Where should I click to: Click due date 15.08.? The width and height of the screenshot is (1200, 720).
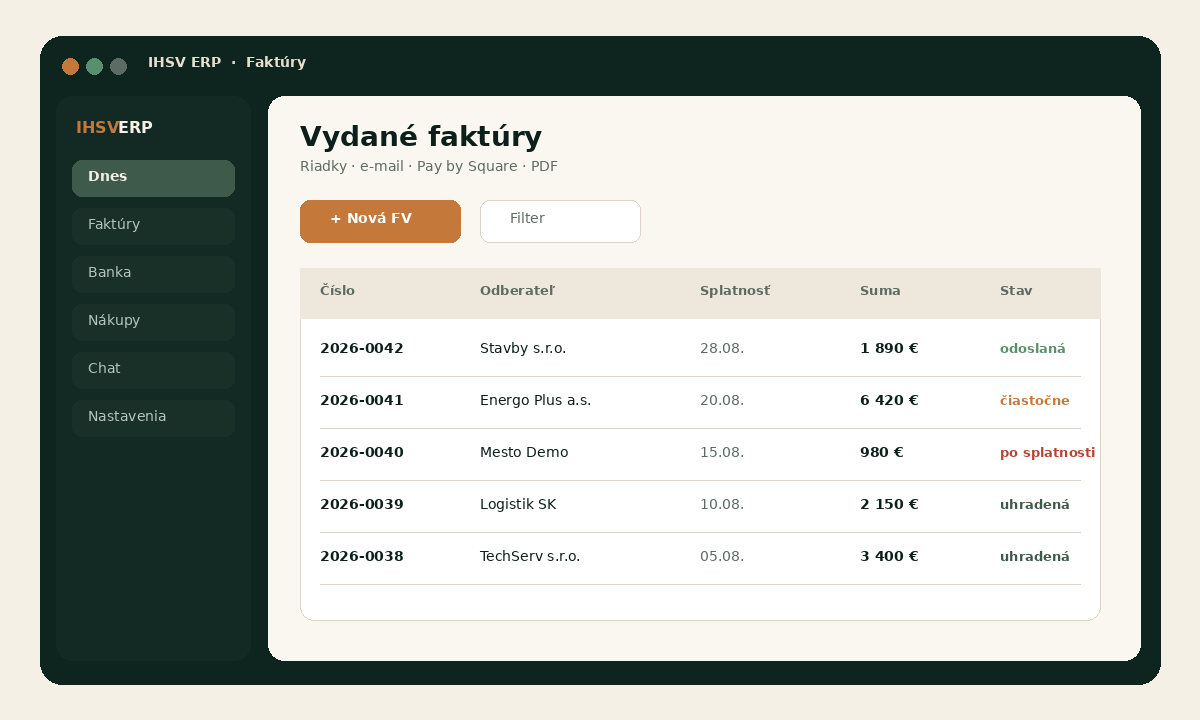point(722,453)
